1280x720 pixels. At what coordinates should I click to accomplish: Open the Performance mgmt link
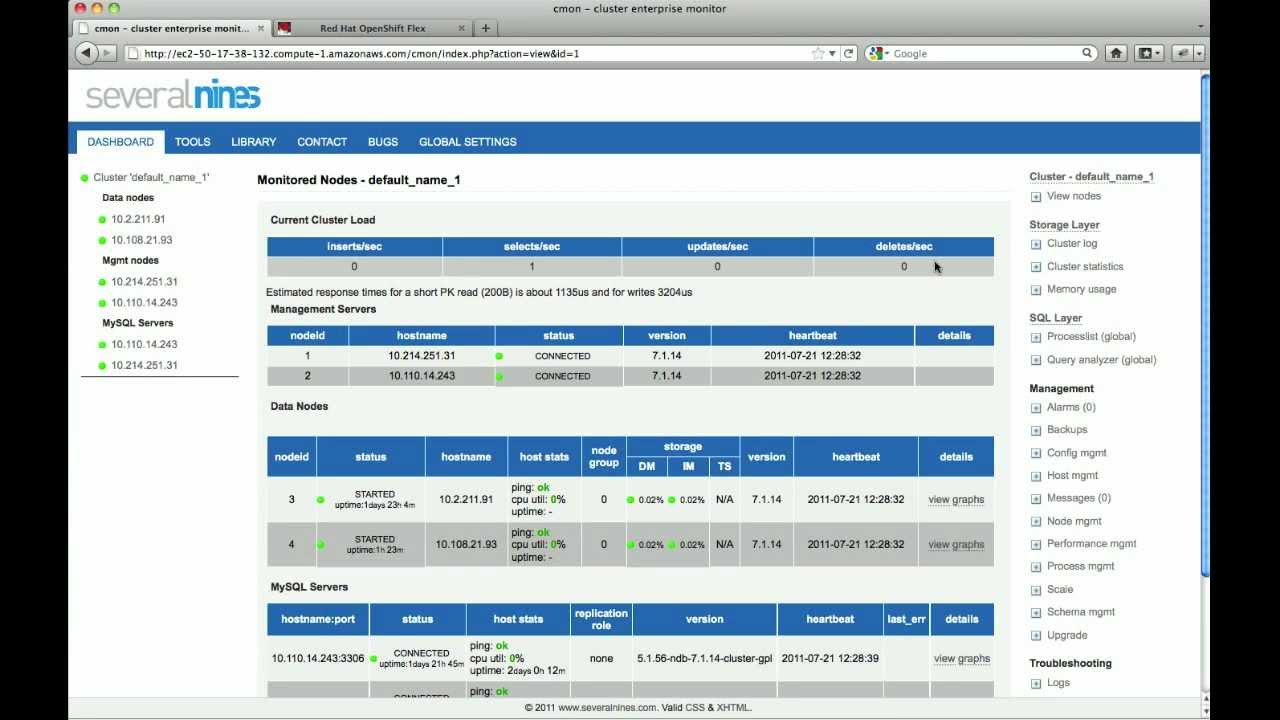1092,544
